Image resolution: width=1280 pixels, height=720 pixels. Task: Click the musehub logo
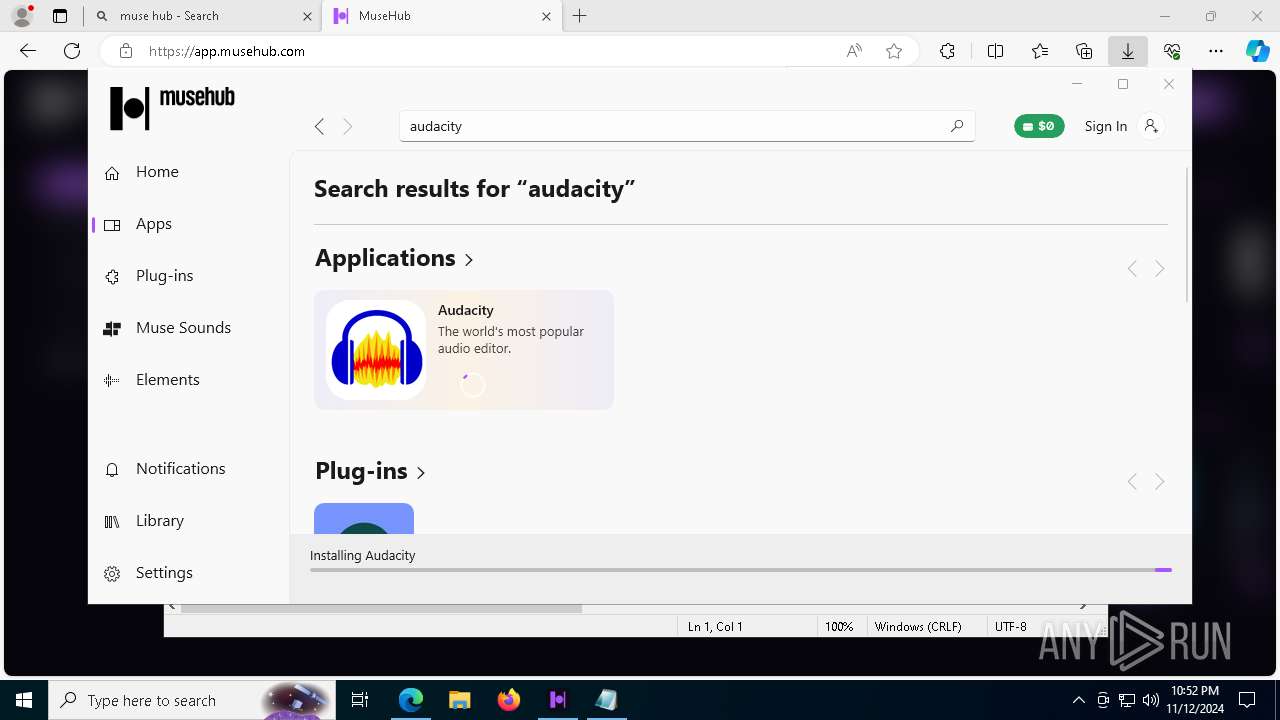pos(172,107)
